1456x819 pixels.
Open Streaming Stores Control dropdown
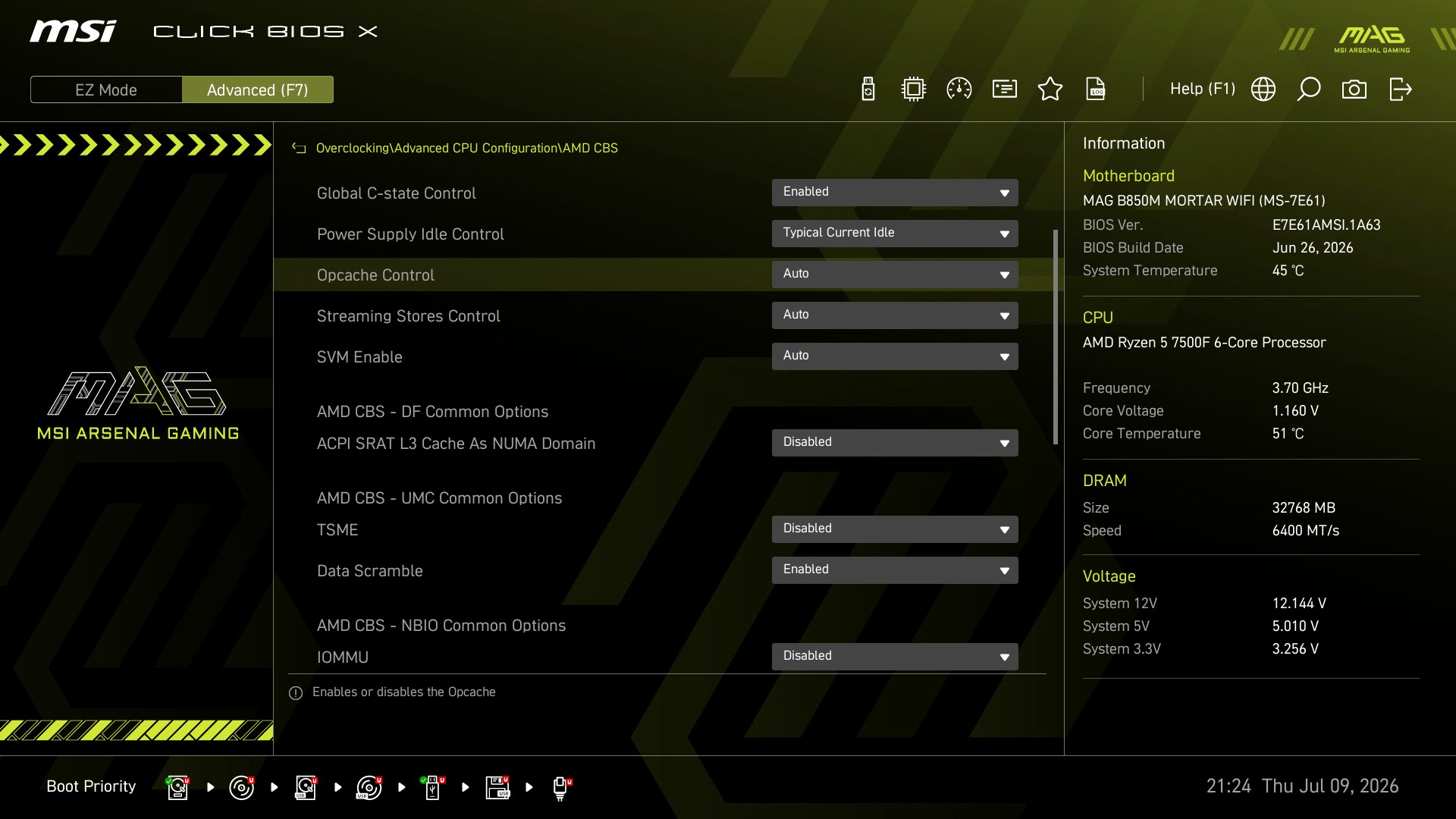point(895,315)
